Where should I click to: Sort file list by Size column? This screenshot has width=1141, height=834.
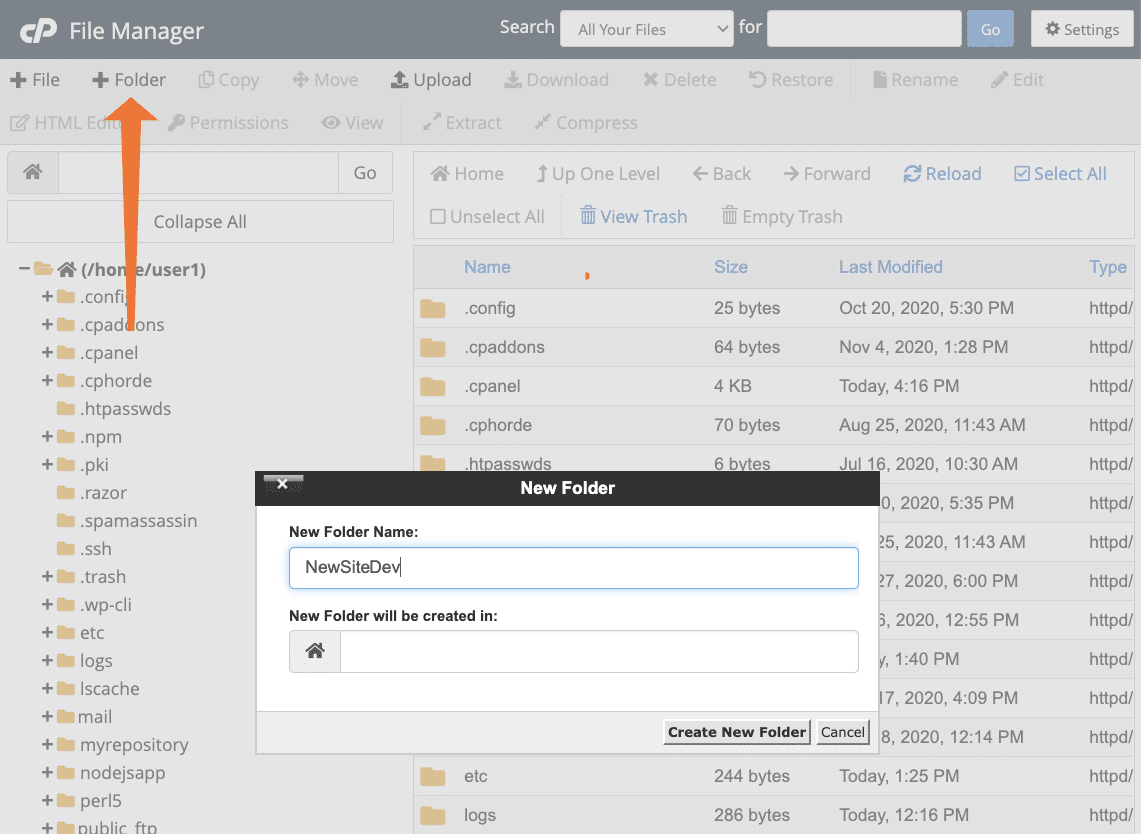pyautogui.click(x=730, y=267)
